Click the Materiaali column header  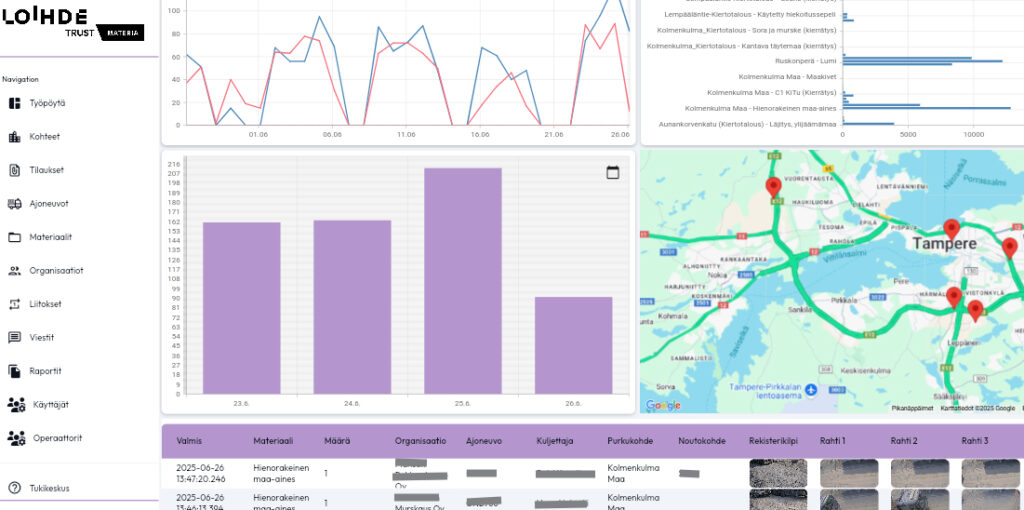click(x=273, y=440)
